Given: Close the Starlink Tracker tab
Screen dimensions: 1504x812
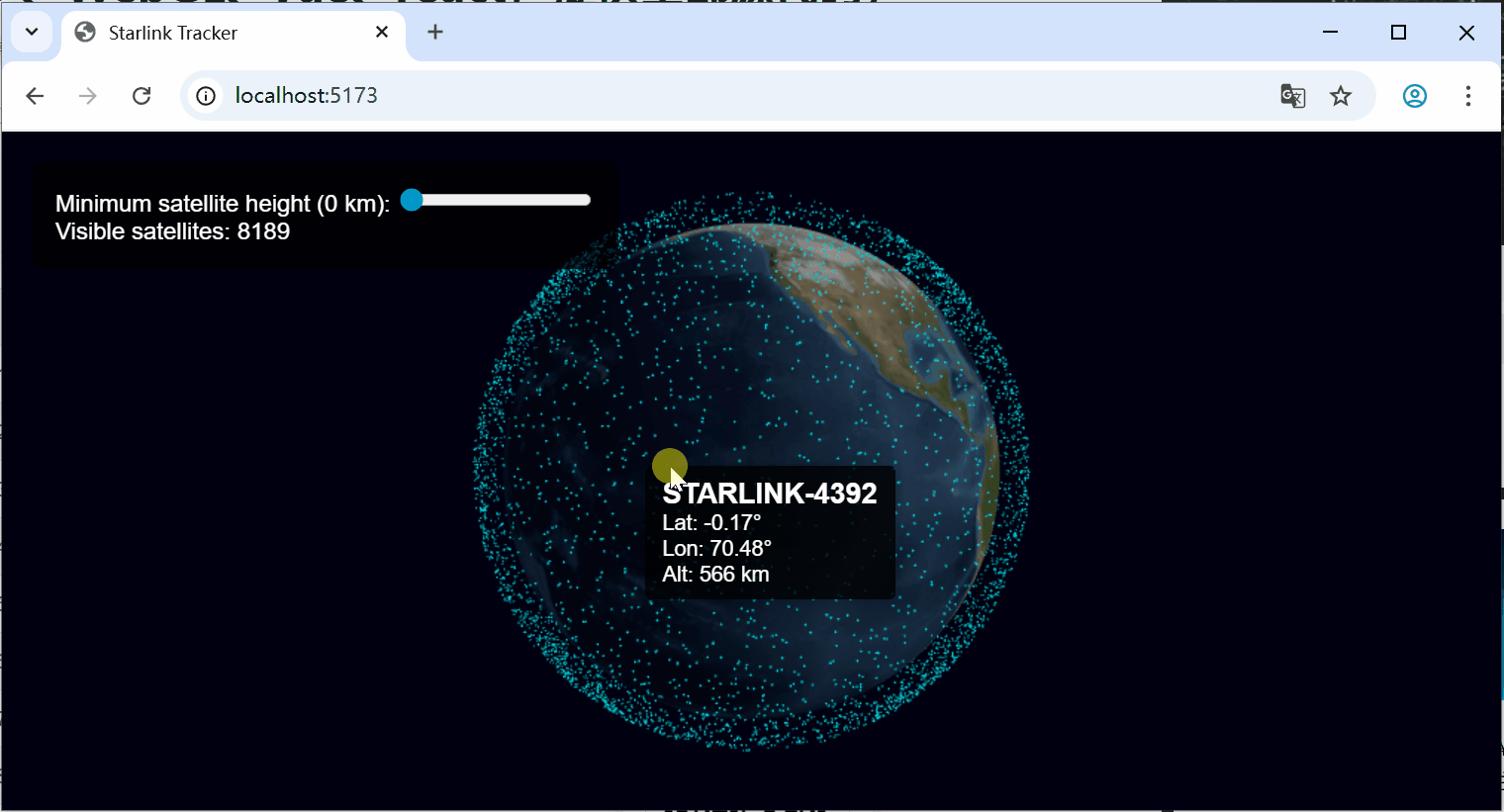Looking at the screenshot, I should 382,33.
